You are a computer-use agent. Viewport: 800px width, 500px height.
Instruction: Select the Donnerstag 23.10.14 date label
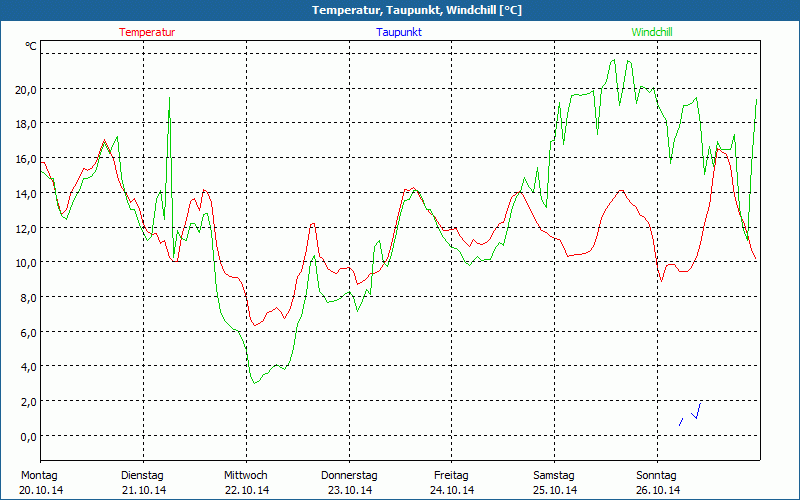coord(349,482)
